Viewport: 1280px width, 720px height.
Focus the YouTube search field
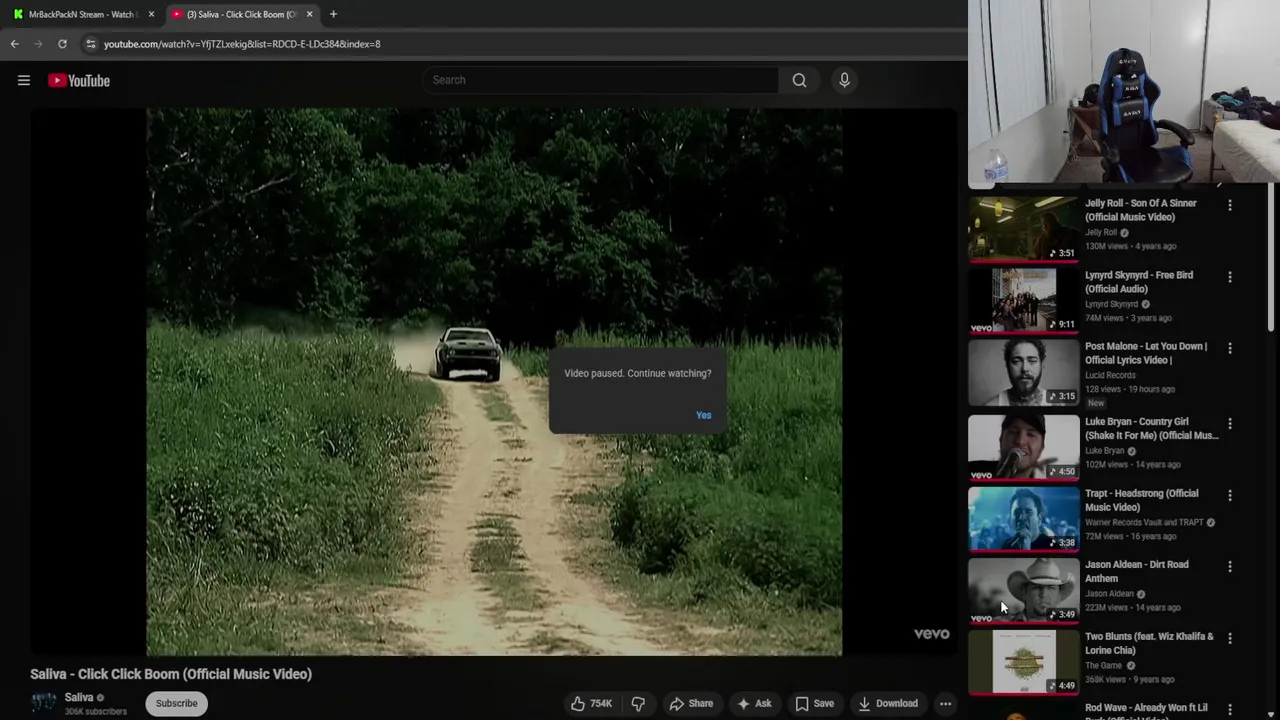(600, 80)
